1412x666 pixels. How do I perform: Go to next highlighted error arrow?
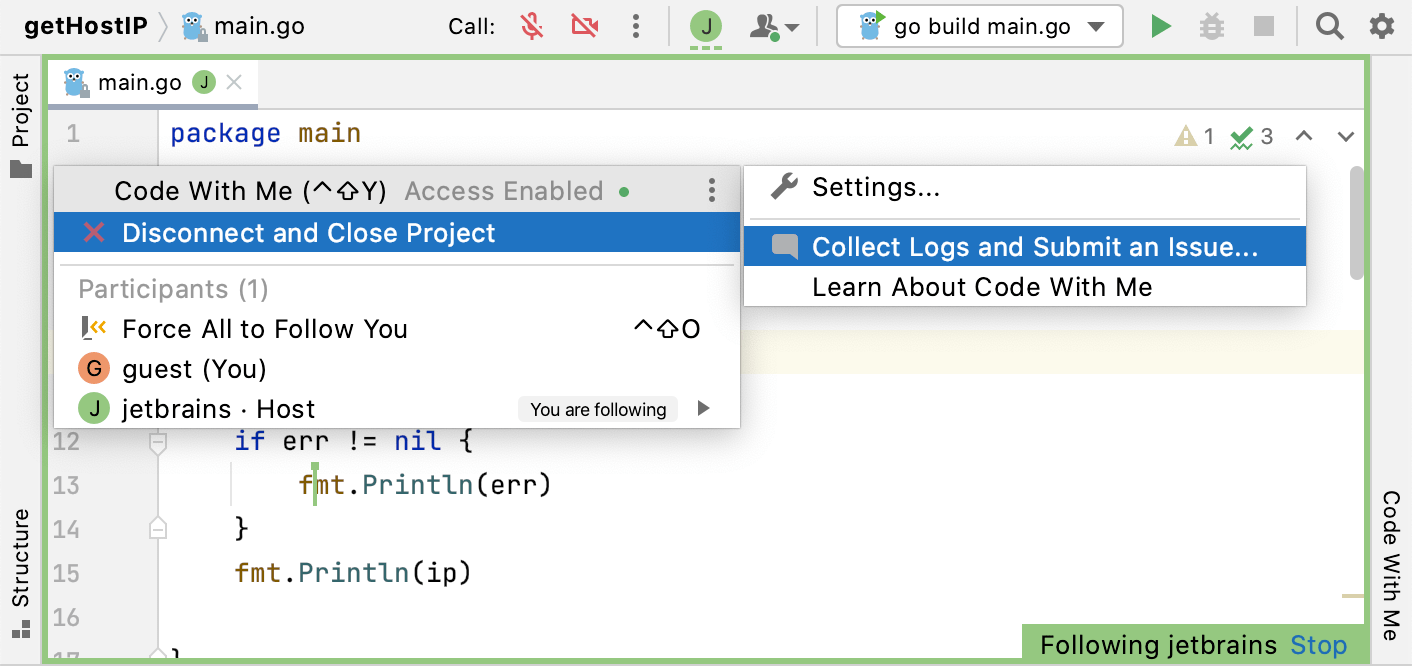click(x=1345, y=137)
